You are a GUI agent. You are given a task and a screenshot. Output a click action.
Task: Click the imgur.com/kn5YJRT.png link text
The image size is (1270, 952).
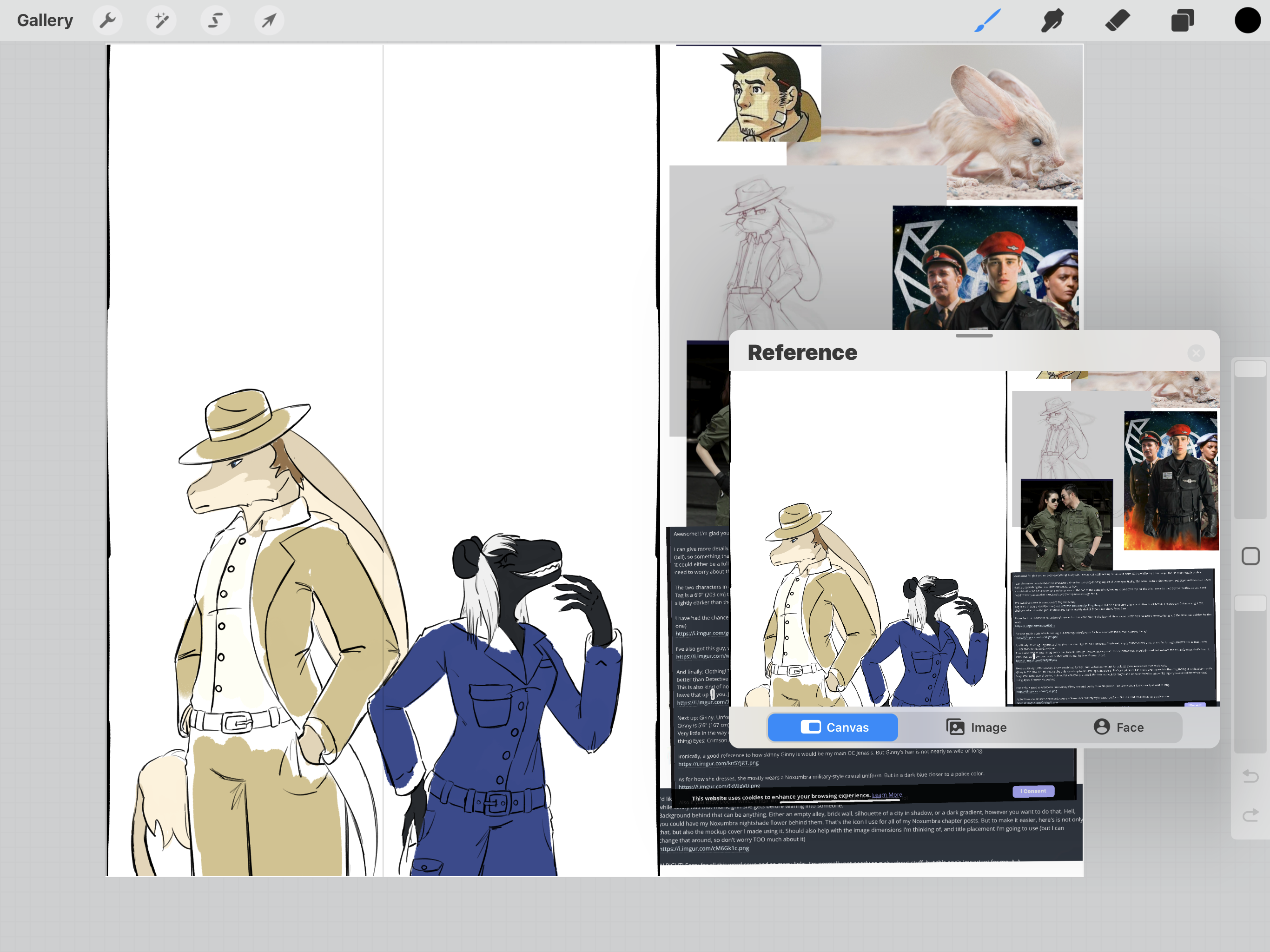(718, 763)
